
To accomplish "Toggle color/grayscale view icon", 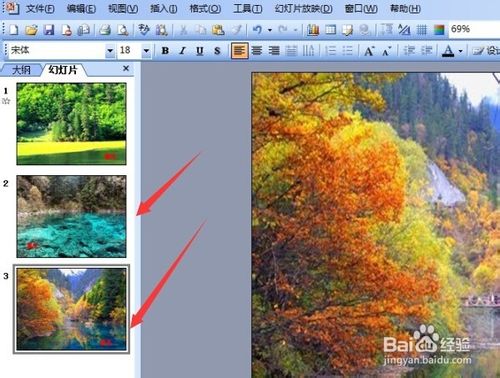I will tap(439, 30).
